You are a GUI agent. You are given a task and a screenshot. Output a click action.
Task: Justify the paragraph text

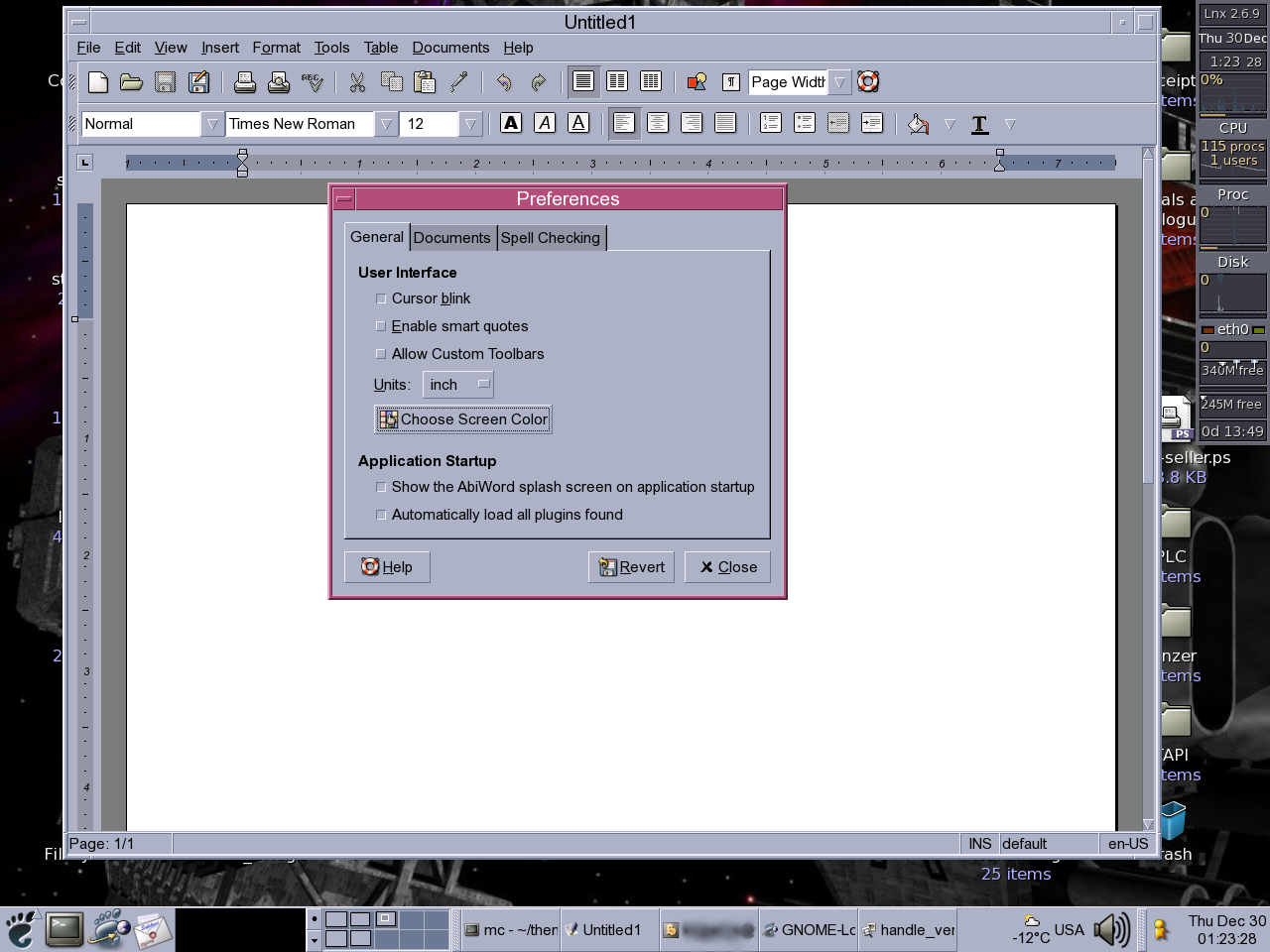coord(725,123)
